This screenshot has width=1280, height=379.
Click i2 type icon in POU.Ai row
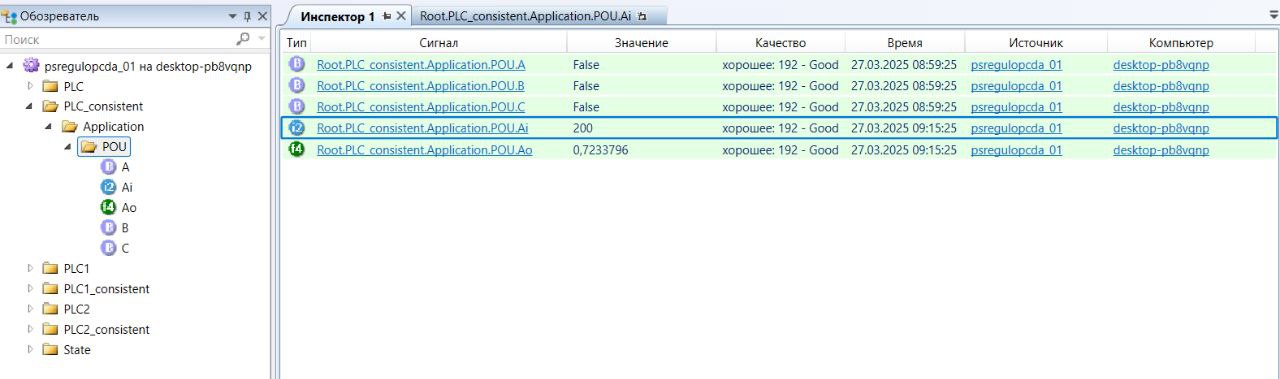[x=297, y=128]
